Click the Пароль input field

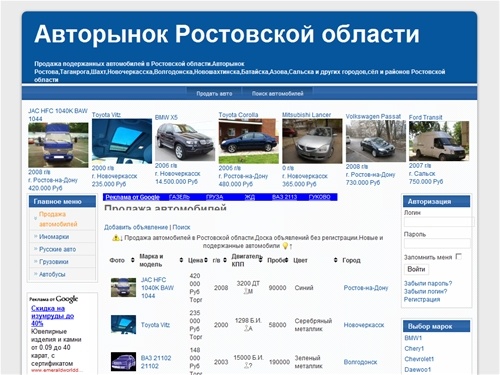(437, 243)
